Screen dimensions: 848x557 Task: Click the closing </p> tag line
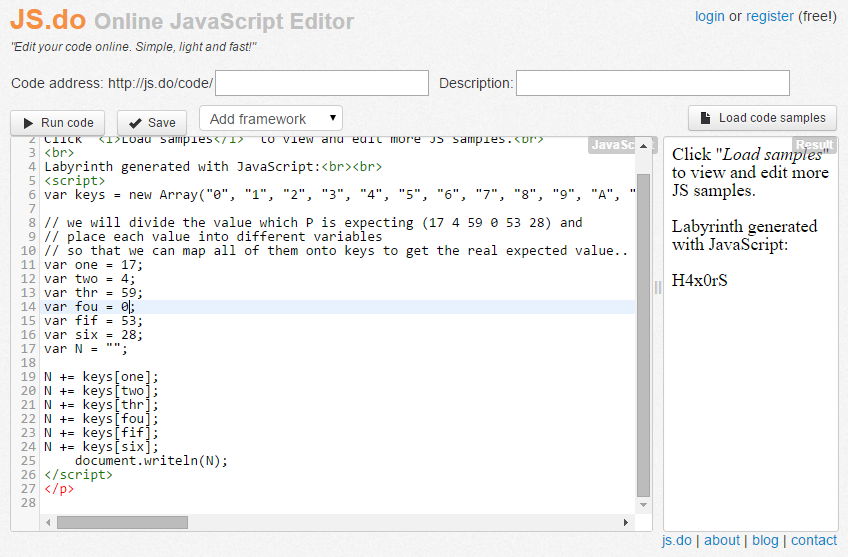(x=59, y=489)
